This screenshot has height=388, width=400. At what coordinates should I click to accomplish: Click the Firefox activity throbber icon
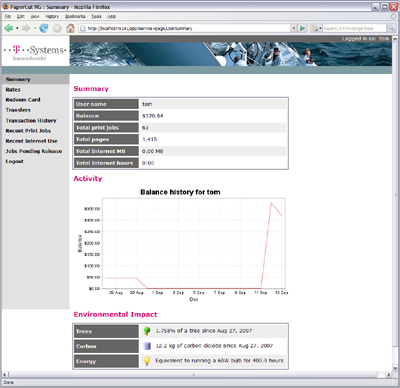pos(393,16)
